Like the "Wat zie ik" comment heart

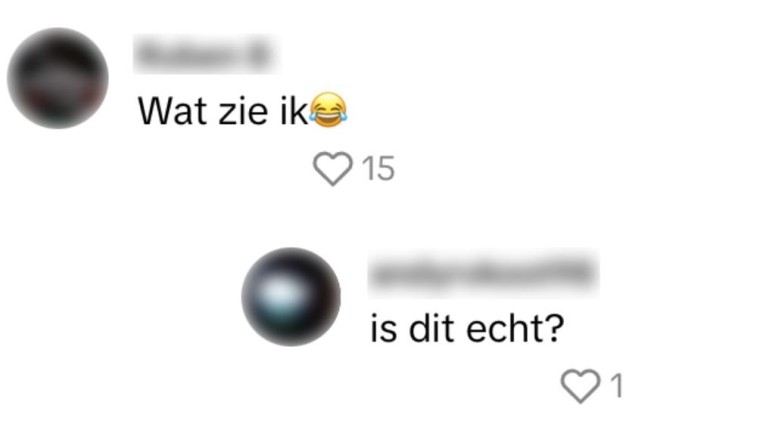point(332,168)
